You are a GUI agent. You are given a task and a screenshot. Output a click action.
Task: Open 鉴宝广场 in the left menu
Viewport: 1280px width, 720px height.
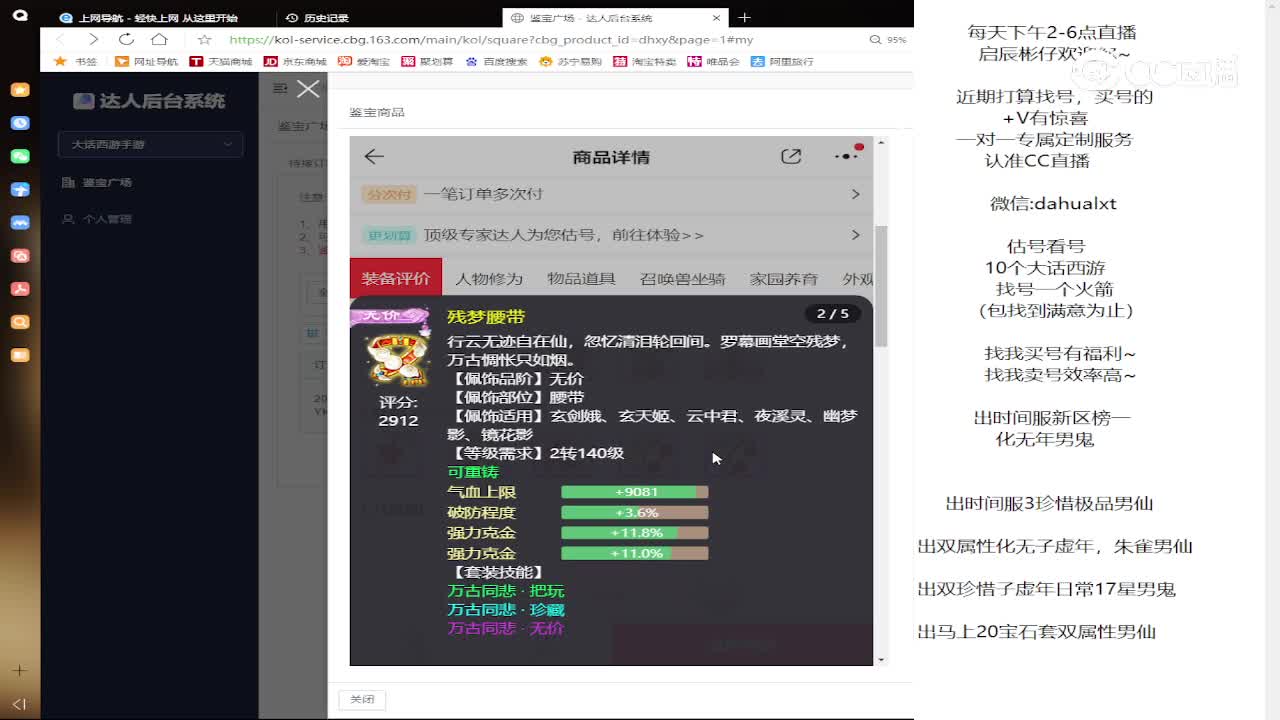click(x=107, y=182)
